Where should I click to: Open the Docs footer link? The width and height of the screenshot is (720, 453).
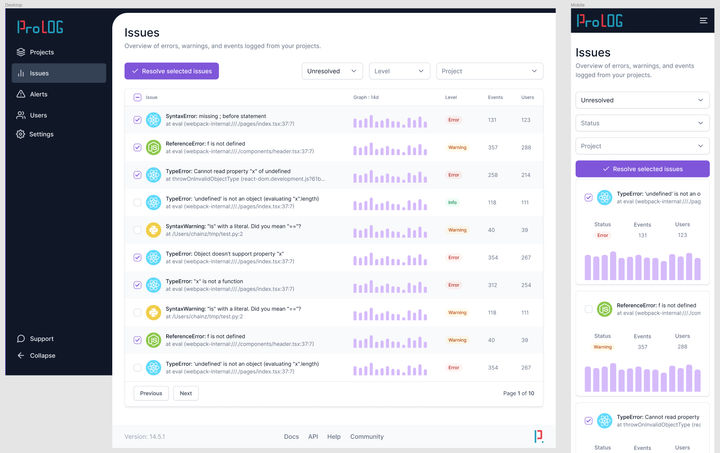click(x=291, y=436)
